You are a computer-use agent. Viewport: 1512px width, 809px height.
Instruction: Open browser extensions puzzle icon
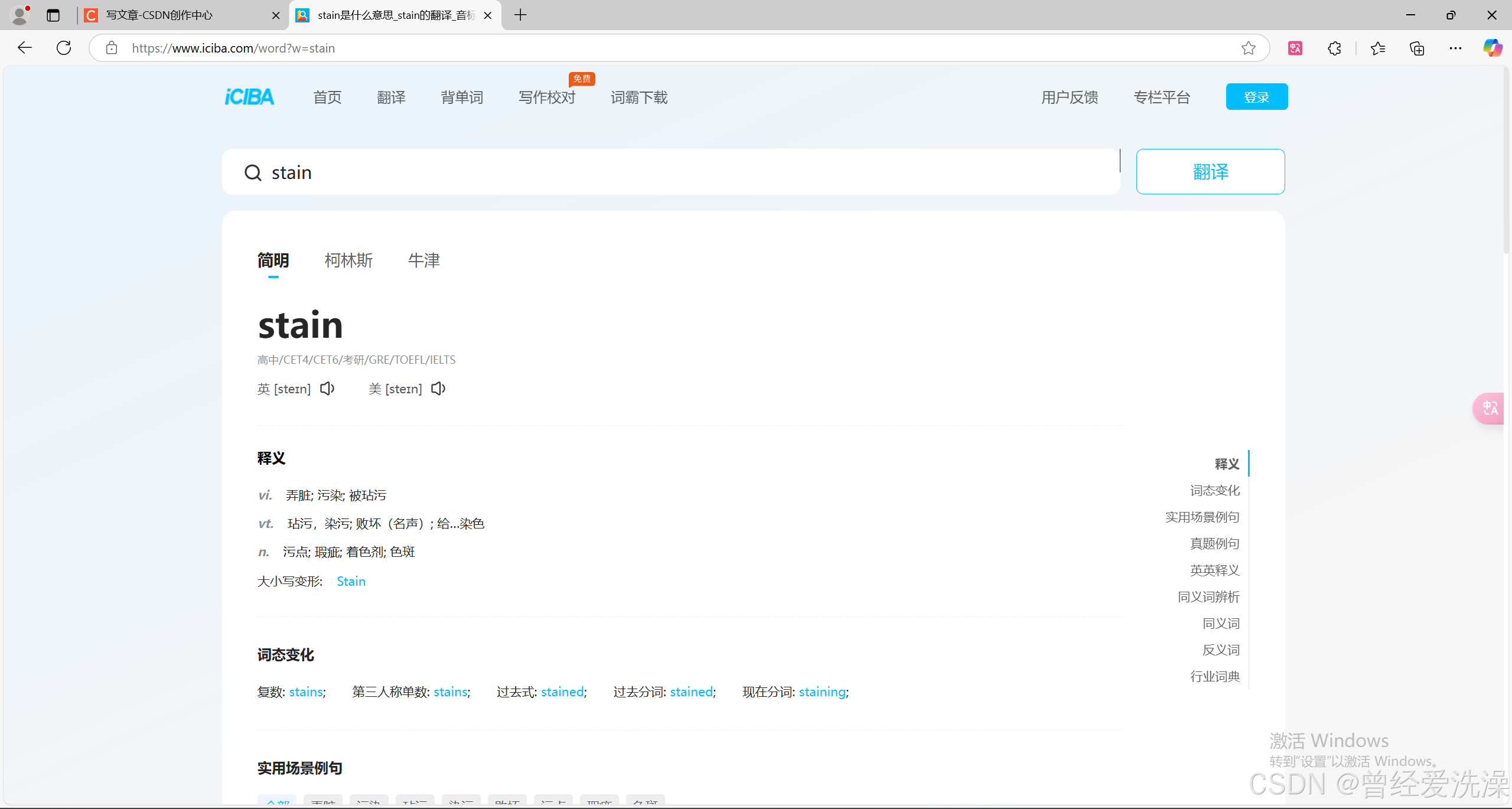pyautogui.click(x=1334, y=48)
